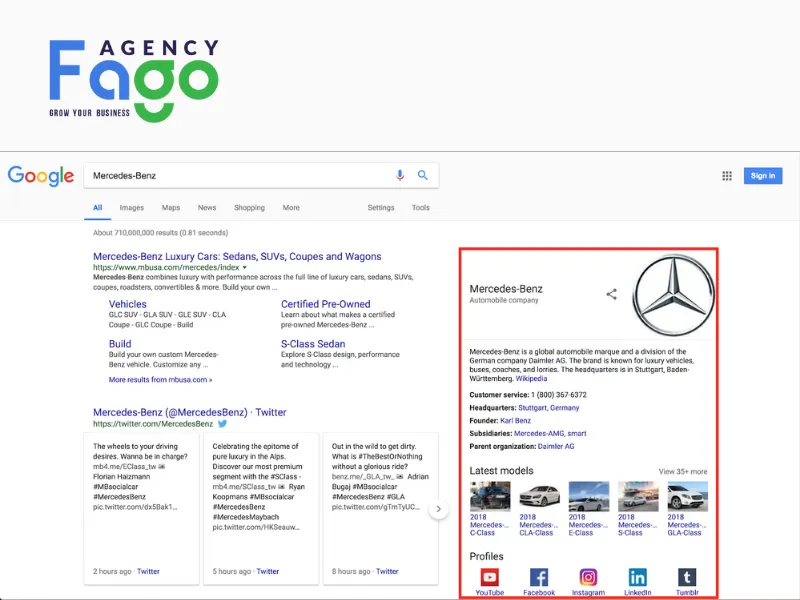This screenshot has height=600, width=800.
Task: Open the 2018 C-Class model thumbnail
Action: click(x=490, y=496)
